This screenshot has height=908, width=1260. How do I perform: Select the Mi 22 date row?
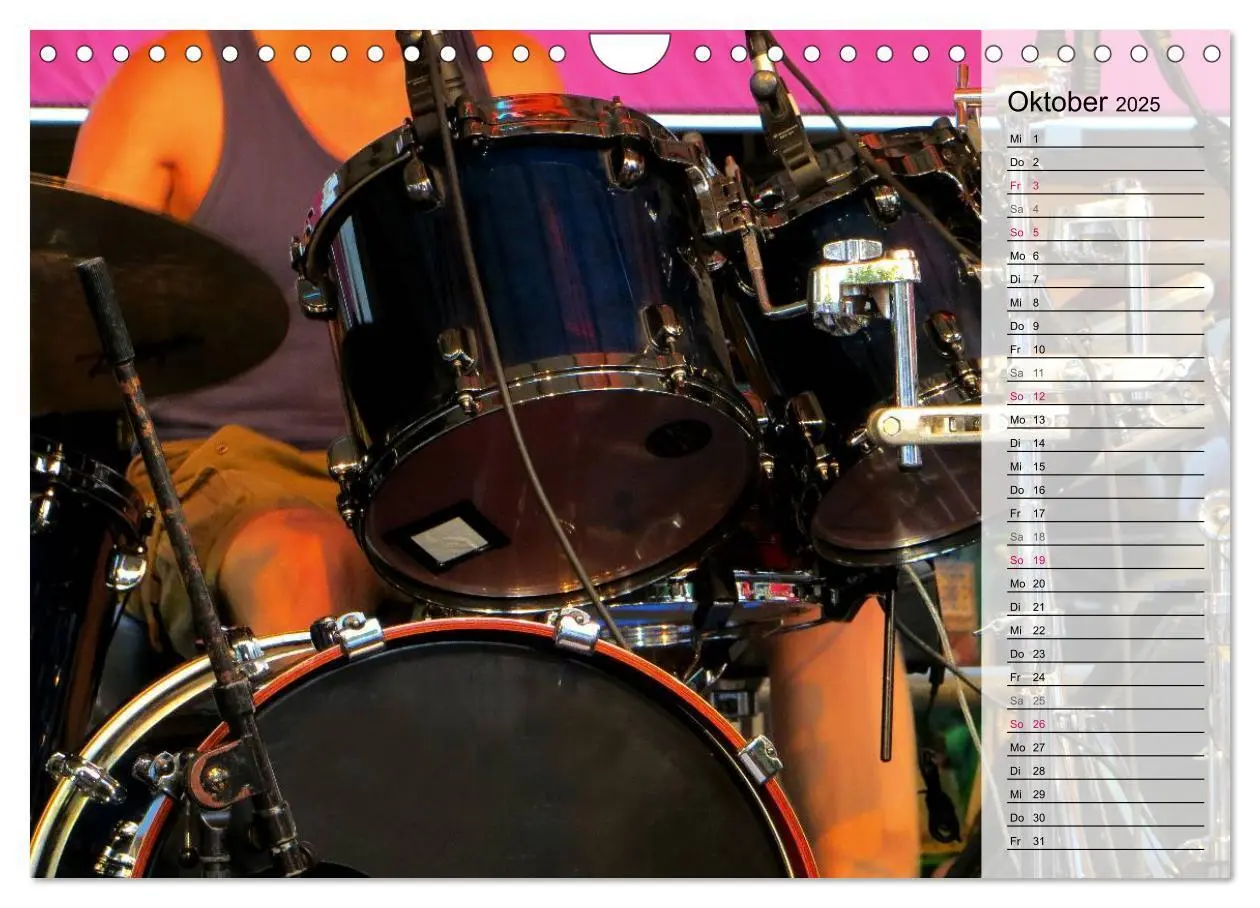(x=1105, y=630)
